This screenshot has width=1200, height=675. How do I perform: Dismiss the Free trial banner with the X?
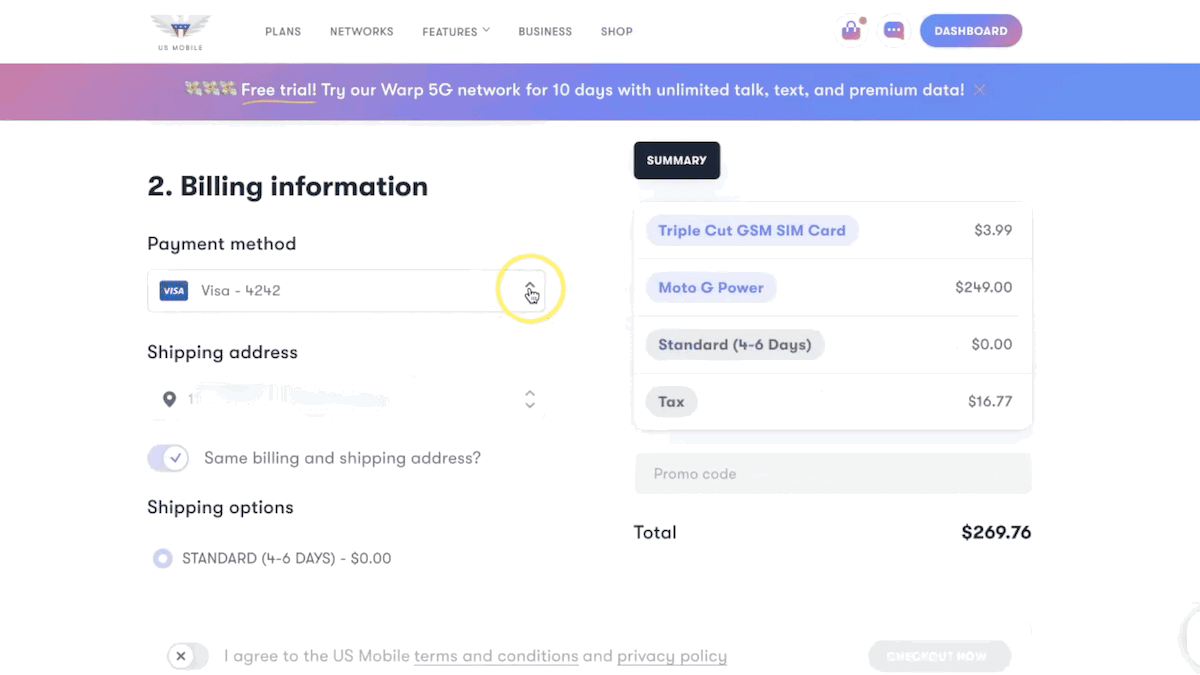click(979, 89)
